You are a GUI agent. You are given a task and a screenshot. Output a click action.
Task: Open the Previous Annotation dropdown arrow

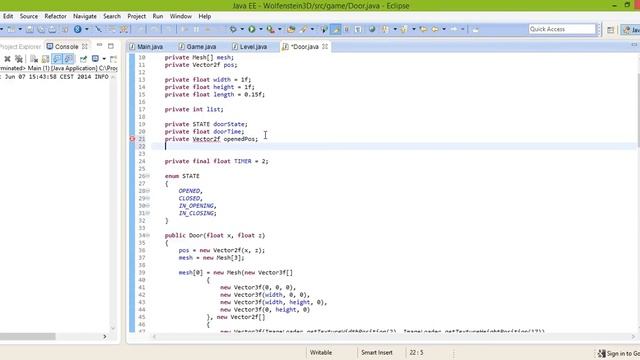(413, 29)
